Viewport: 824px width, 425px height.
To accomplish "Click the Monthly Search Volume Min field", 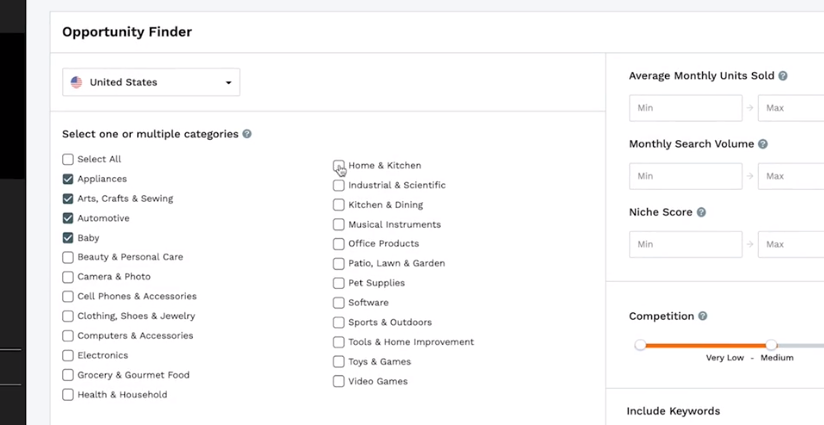I will (x=686, y=177).
